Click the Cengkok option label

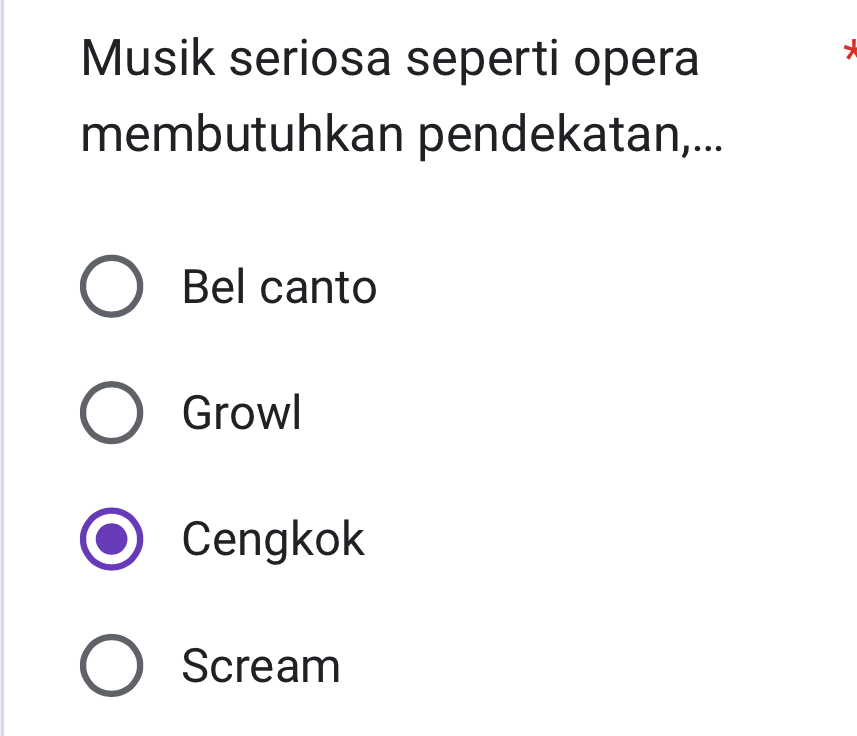coord(273,540)
